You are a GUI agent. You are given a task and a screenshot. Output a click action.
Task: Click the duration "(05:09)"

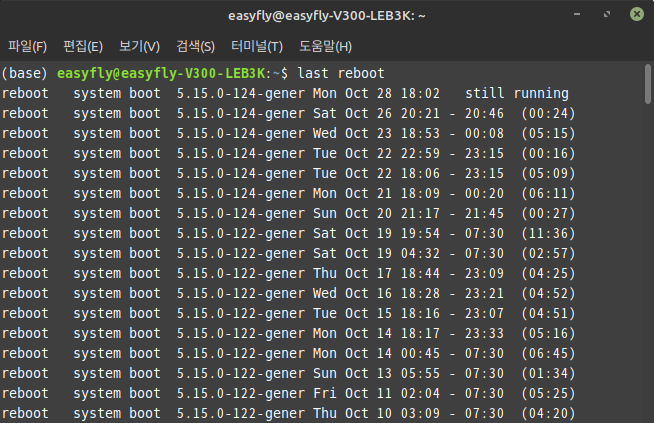548,174
